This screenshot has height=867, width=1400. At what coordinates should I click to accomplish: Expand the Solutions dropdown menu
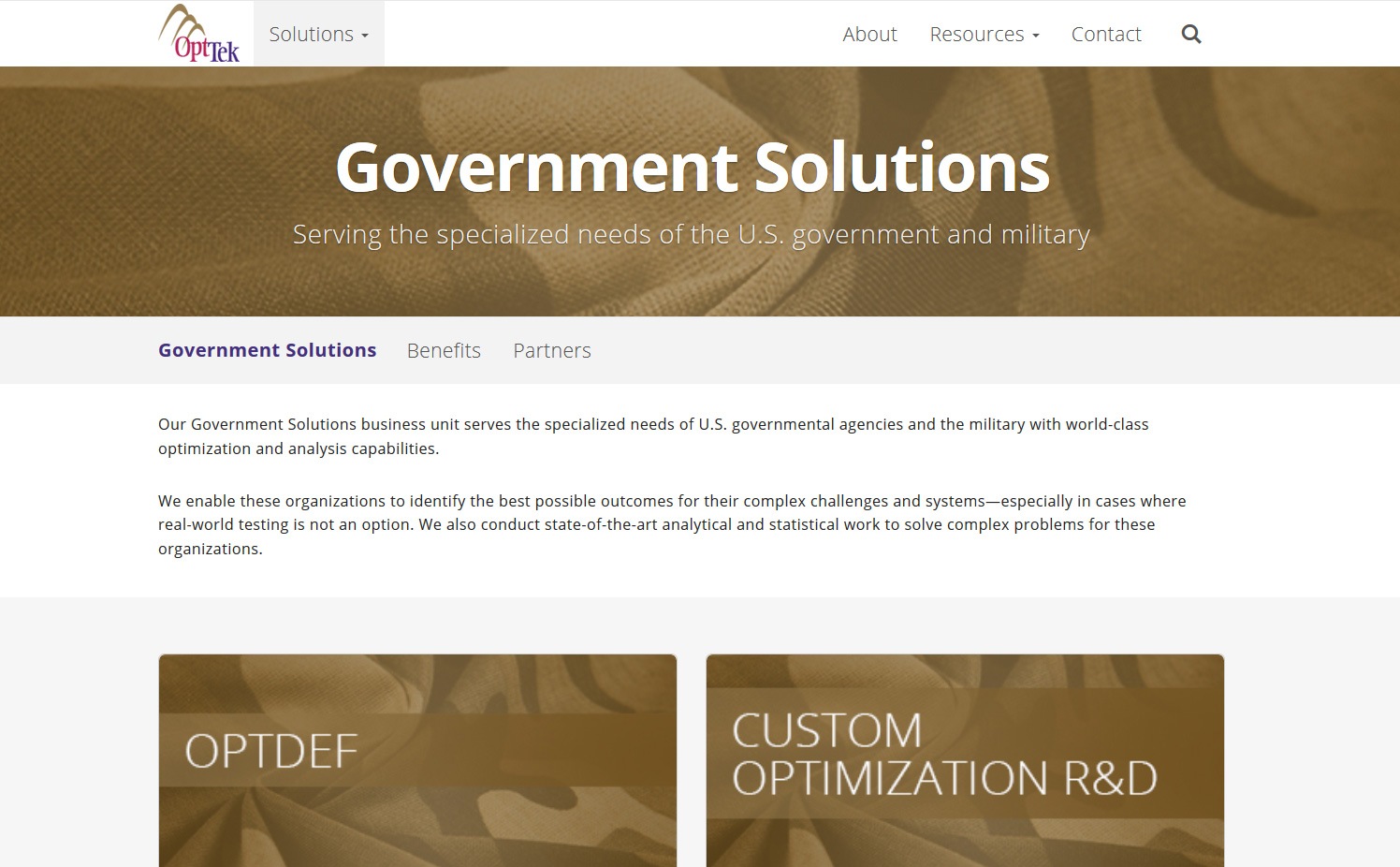[x=317, y=34]
